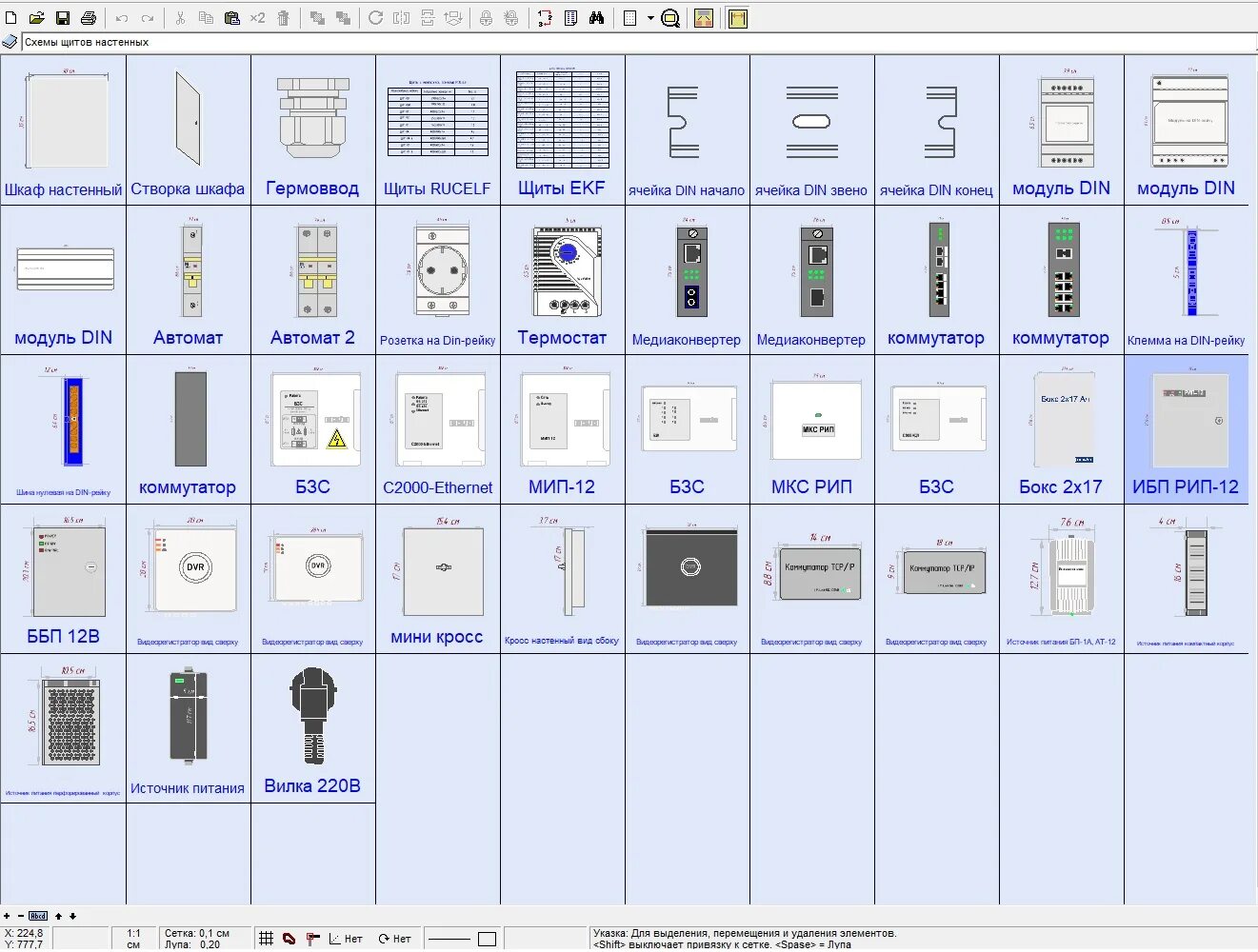1258x952 pixels.
Task: Toggle labels with the Abcd button
Action: pos(38,916)
